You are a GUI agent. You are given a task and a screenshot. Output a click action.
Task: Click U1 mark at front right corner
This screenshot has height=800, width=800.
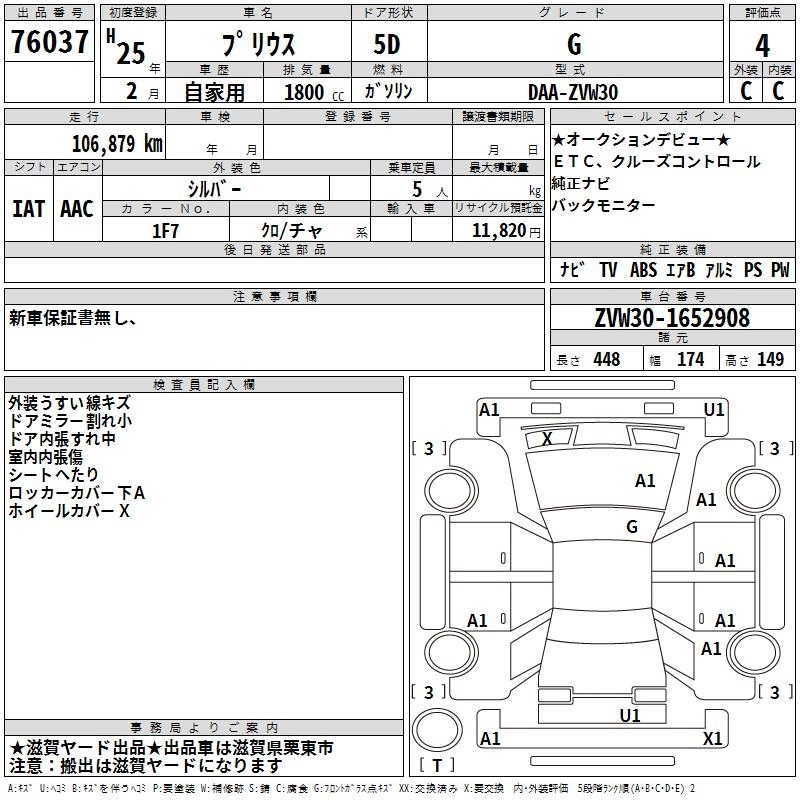click(x=713, y=410)
